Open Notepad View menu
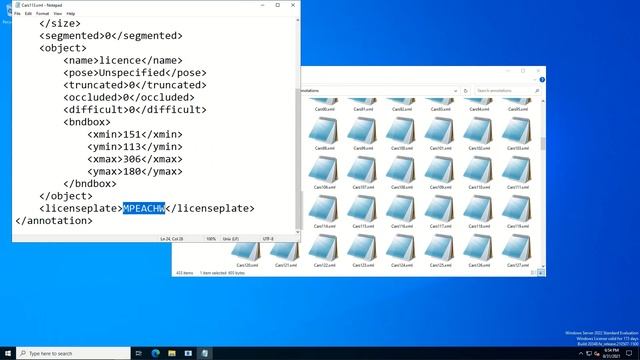640x360 pixels. pos(58,13)
